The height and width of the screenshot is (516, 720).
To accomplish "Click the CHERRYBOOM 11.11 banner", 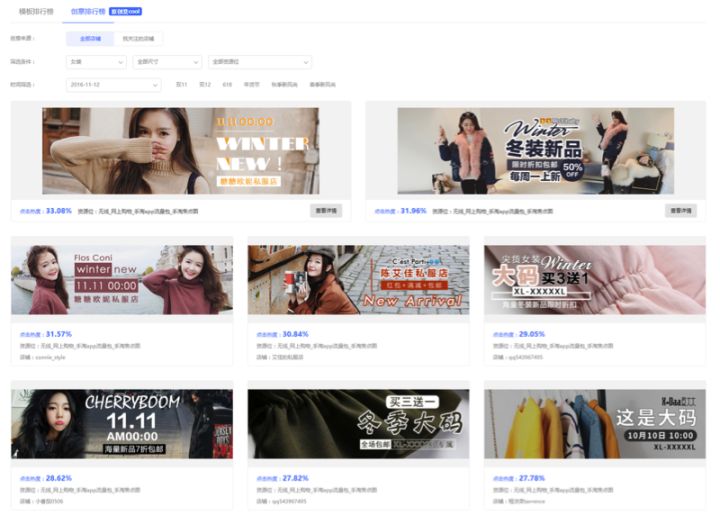I will pos(122,424).
